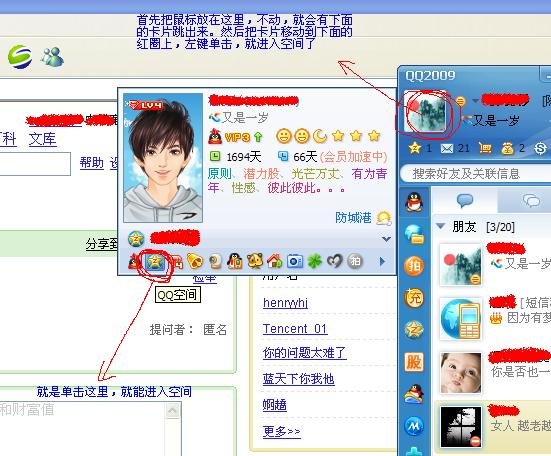This screenshot has width=551, height=456.
Task: Click the blue M round icon in sidebar
Action: pyautogui.click(x=414, y=426)
